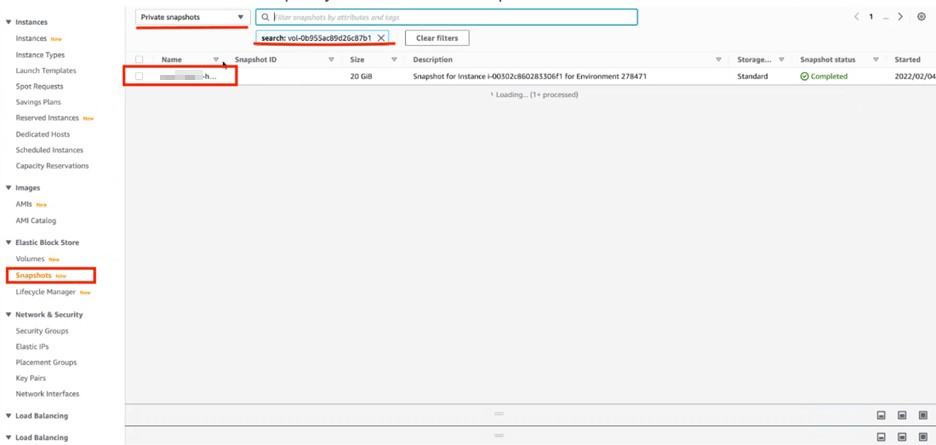This screenshot has height=445, width=936.
Task: Click the Clear filters button
Action: click(x=437, y=38)
